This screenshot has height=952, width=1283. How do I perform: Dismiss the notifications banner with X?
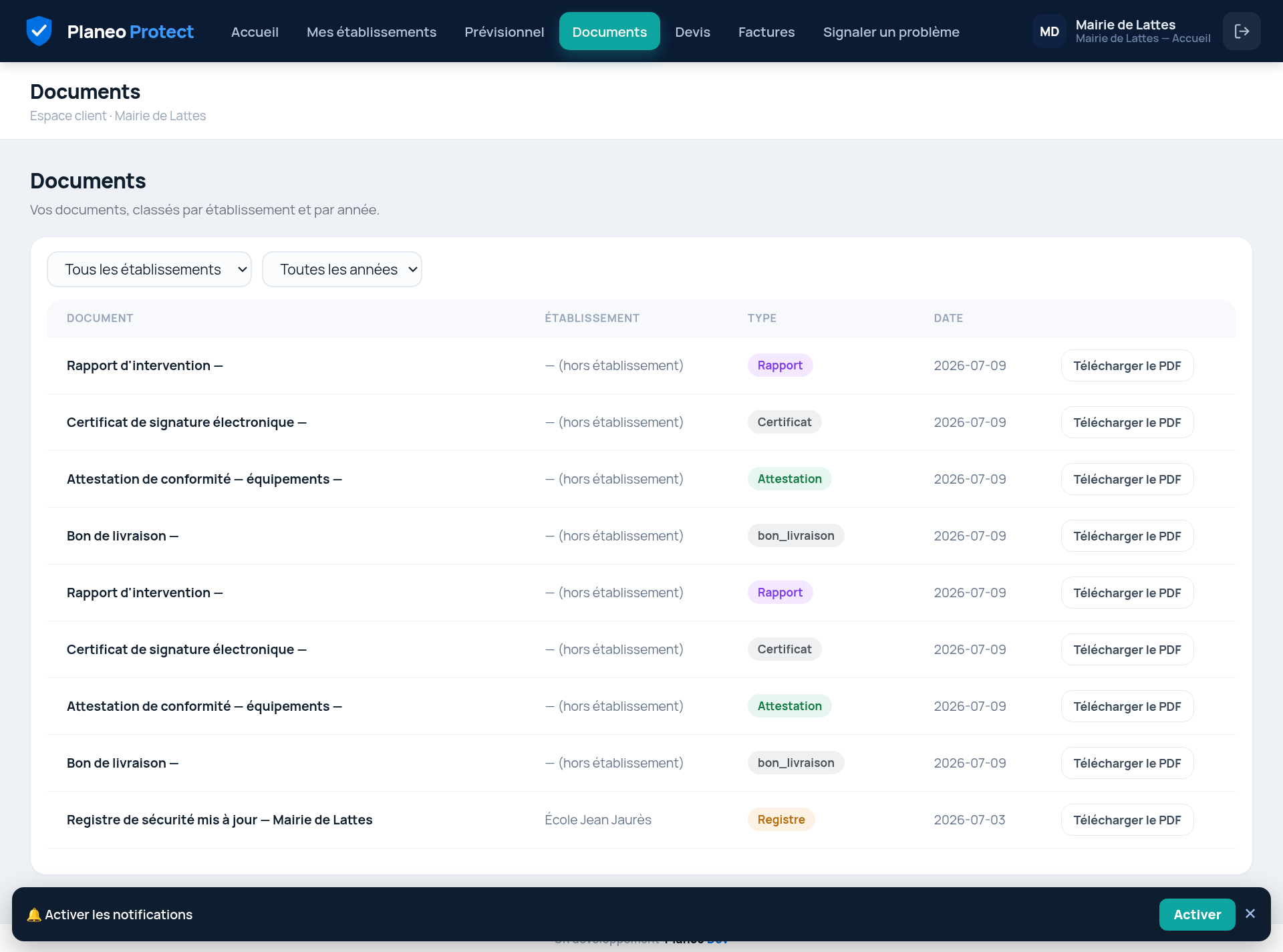[1250, 914]
